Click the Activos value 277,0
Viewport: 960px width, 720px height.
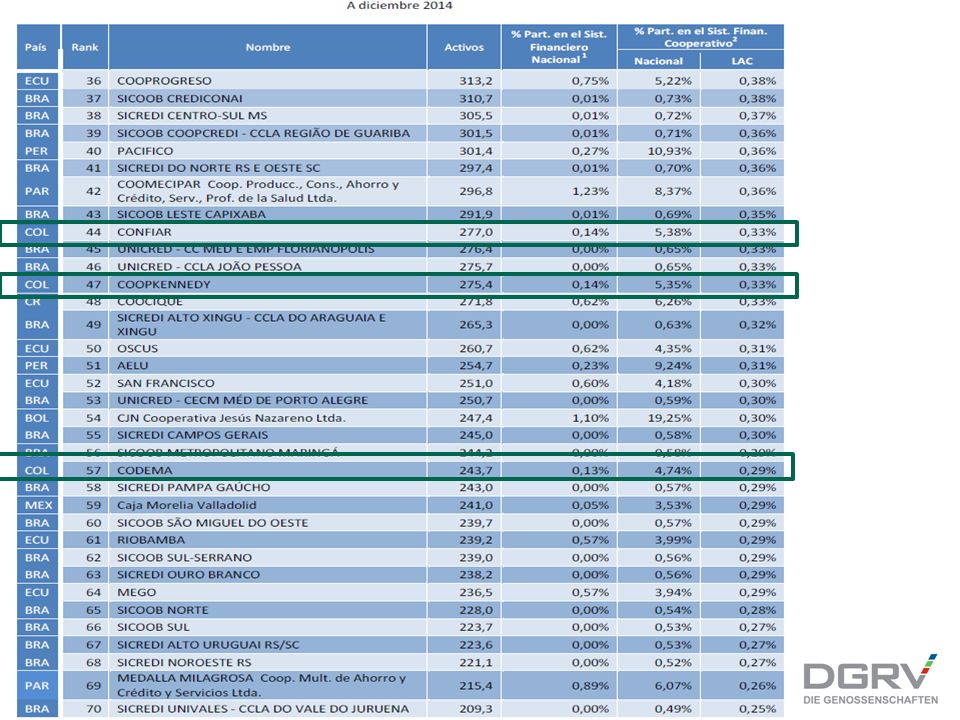(476, 232)
